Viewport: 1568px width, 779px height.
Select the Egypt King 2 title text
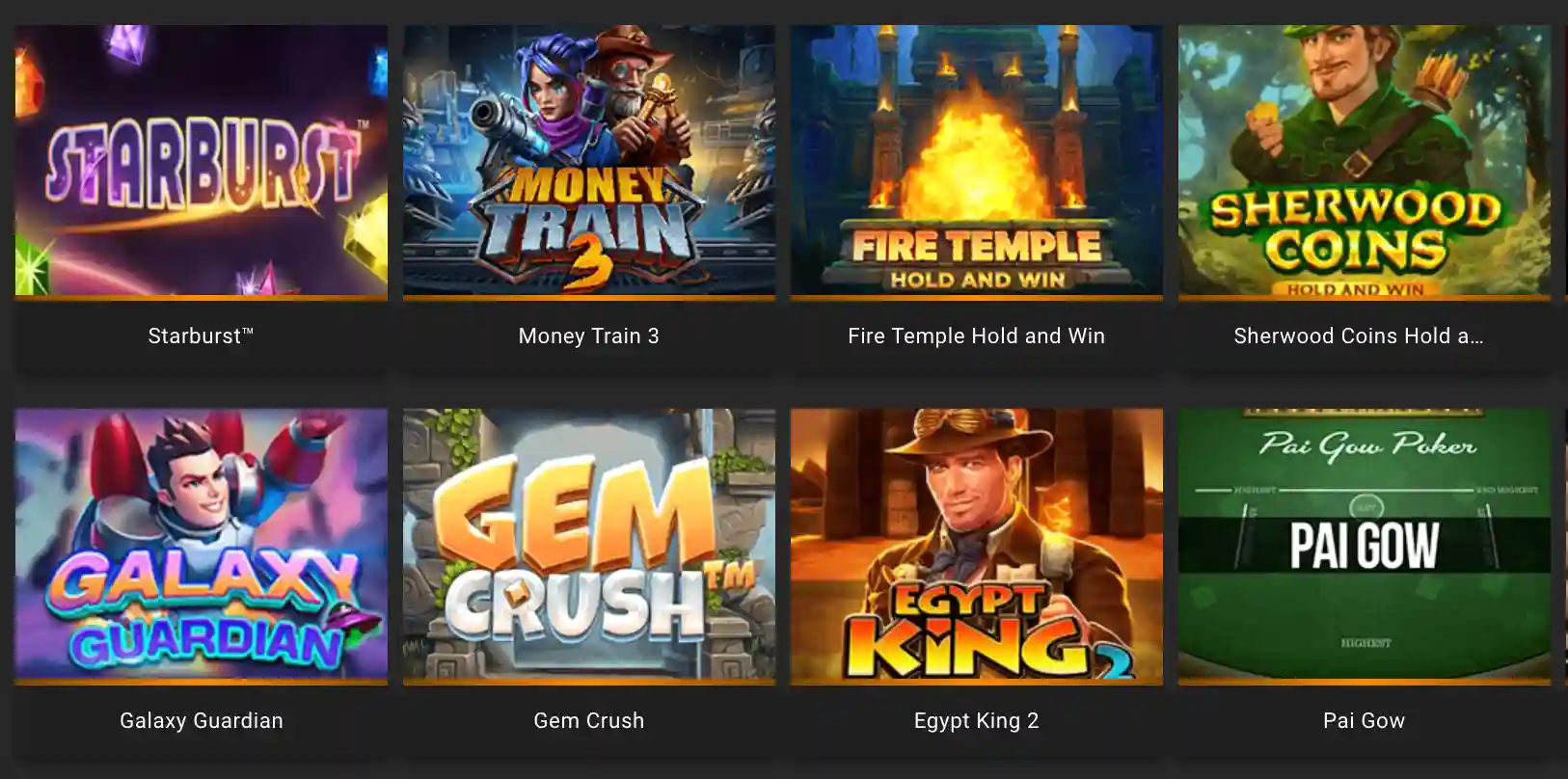point(976,720)
